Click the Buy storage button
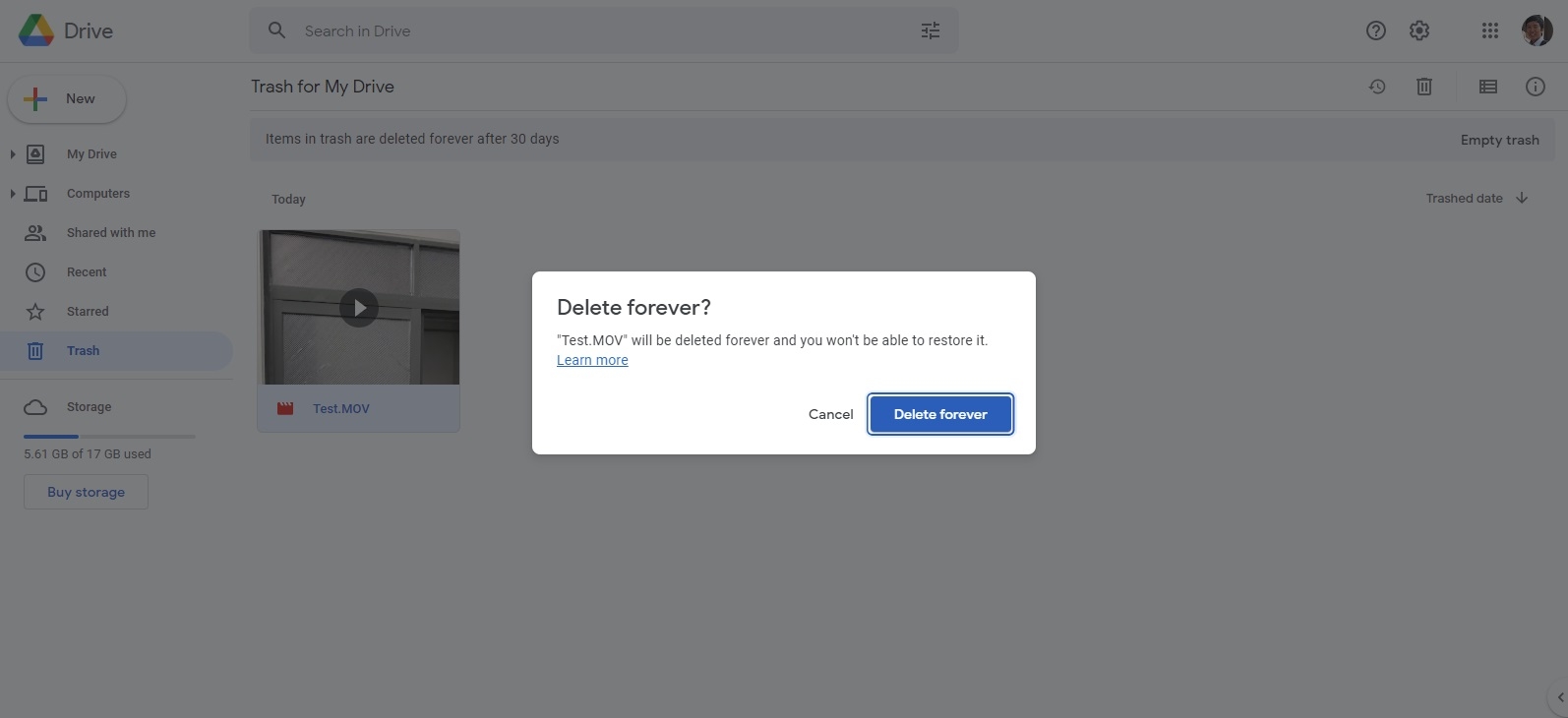The width and height of the screenshot is (1568, 718). (86, 492)
